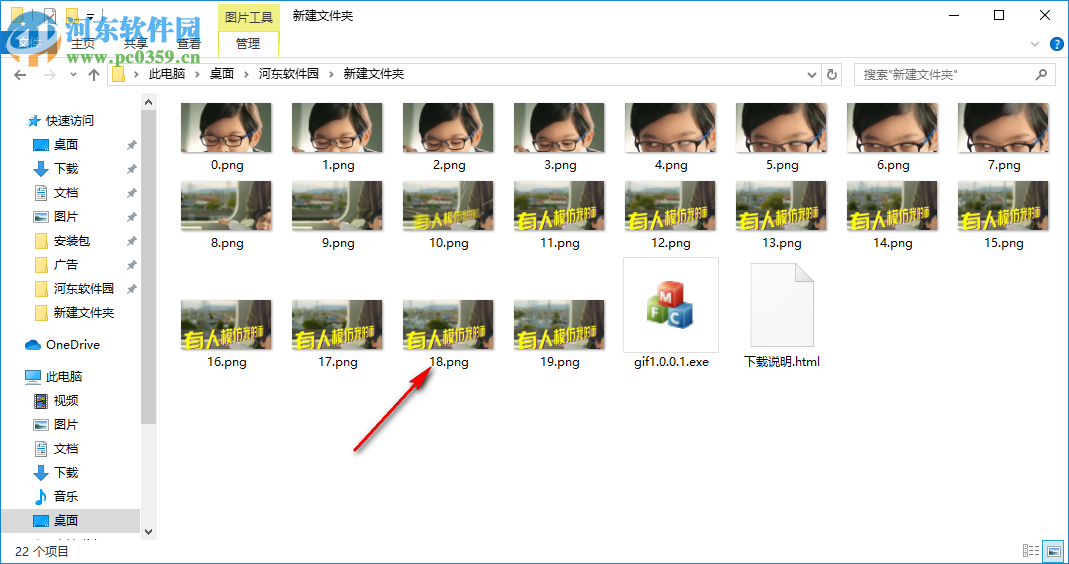Choose the 10.png image file
Viewport: 1069px width, 564px height.
[448, 206]
